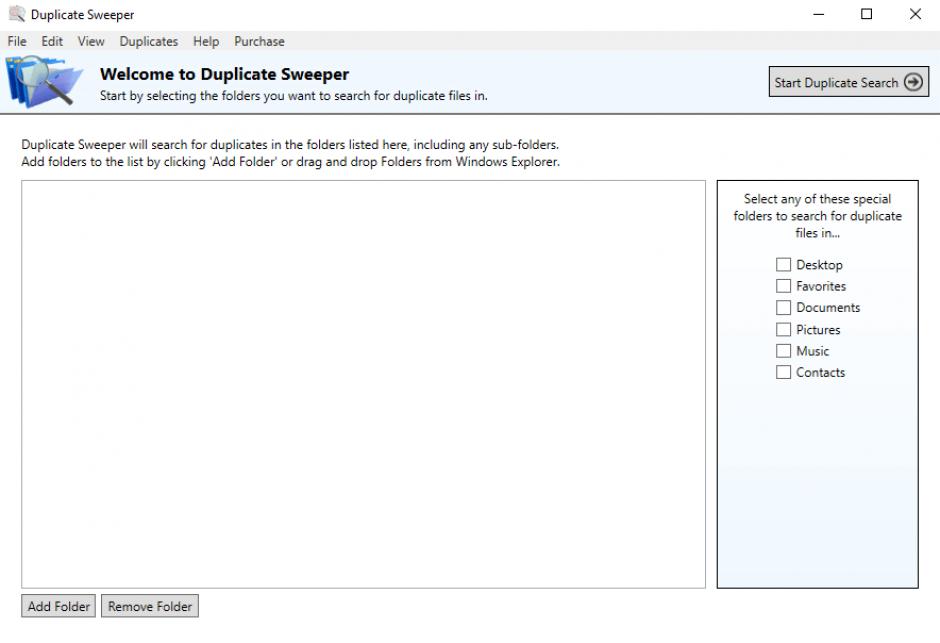
Task: Tick the Favorites checkbox
Action: (783, 286)
